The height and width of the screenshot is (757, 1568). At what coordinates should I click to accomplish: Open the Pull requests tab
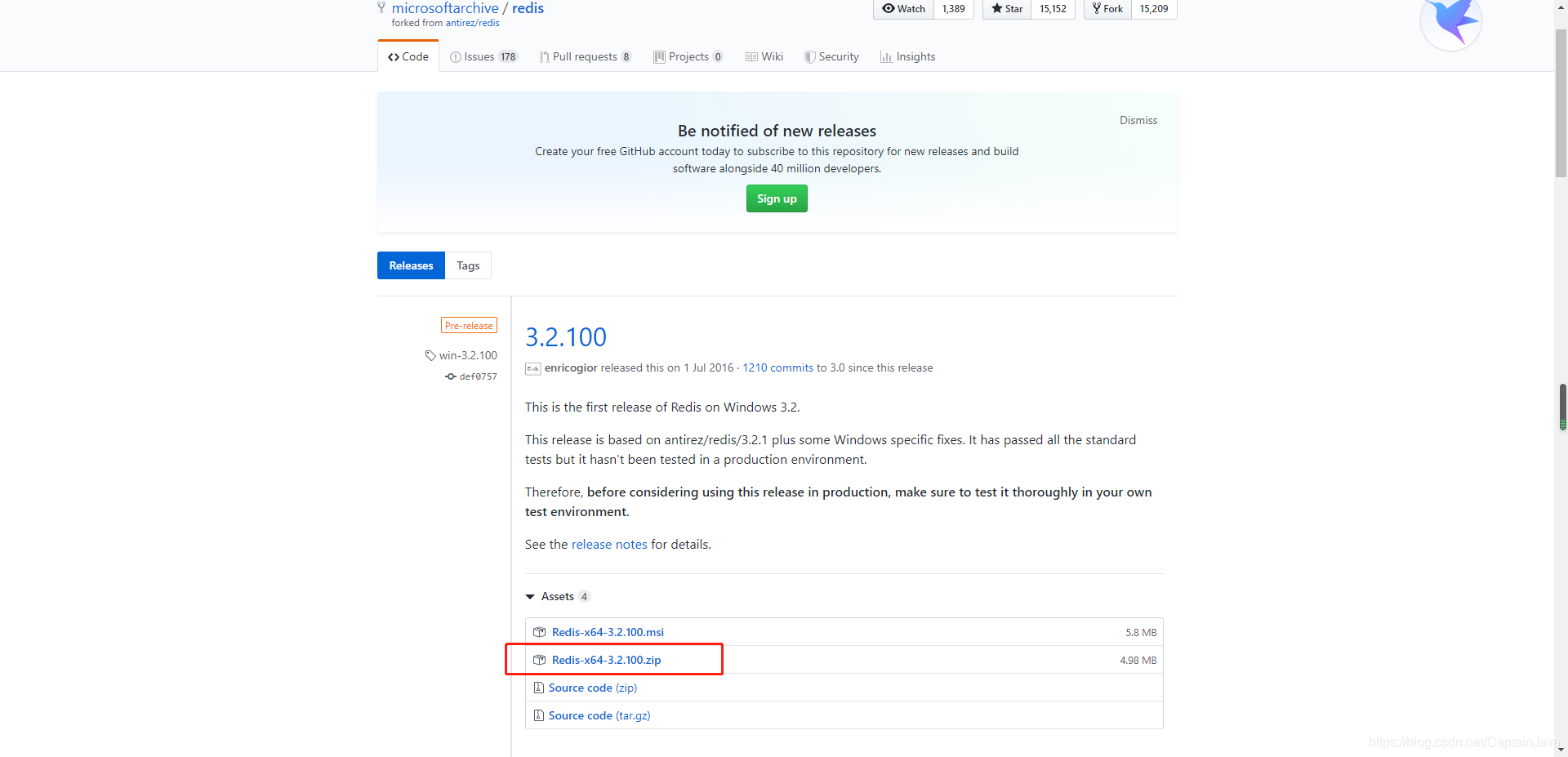[x=585, y=56]
